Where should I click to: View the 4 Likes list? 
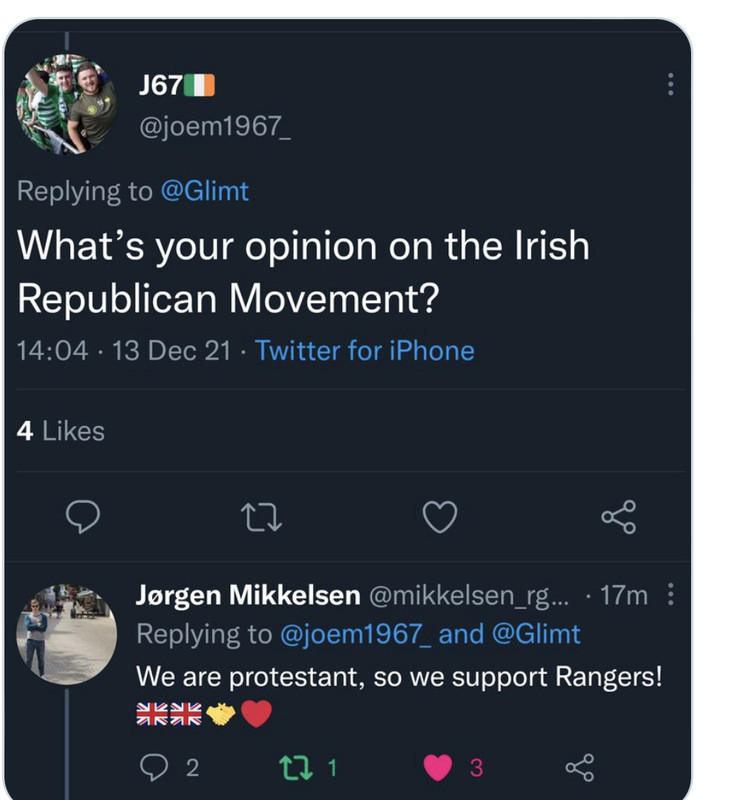[61, 431]
